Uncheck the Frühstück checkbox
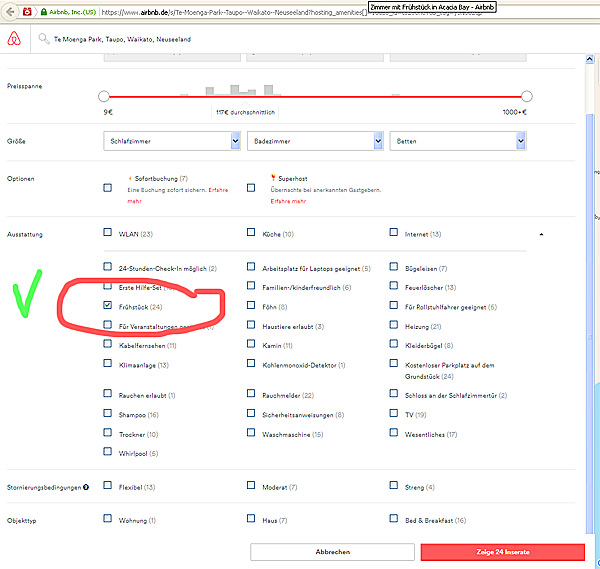This screenshot has height=569, width=600. (108, 303)
